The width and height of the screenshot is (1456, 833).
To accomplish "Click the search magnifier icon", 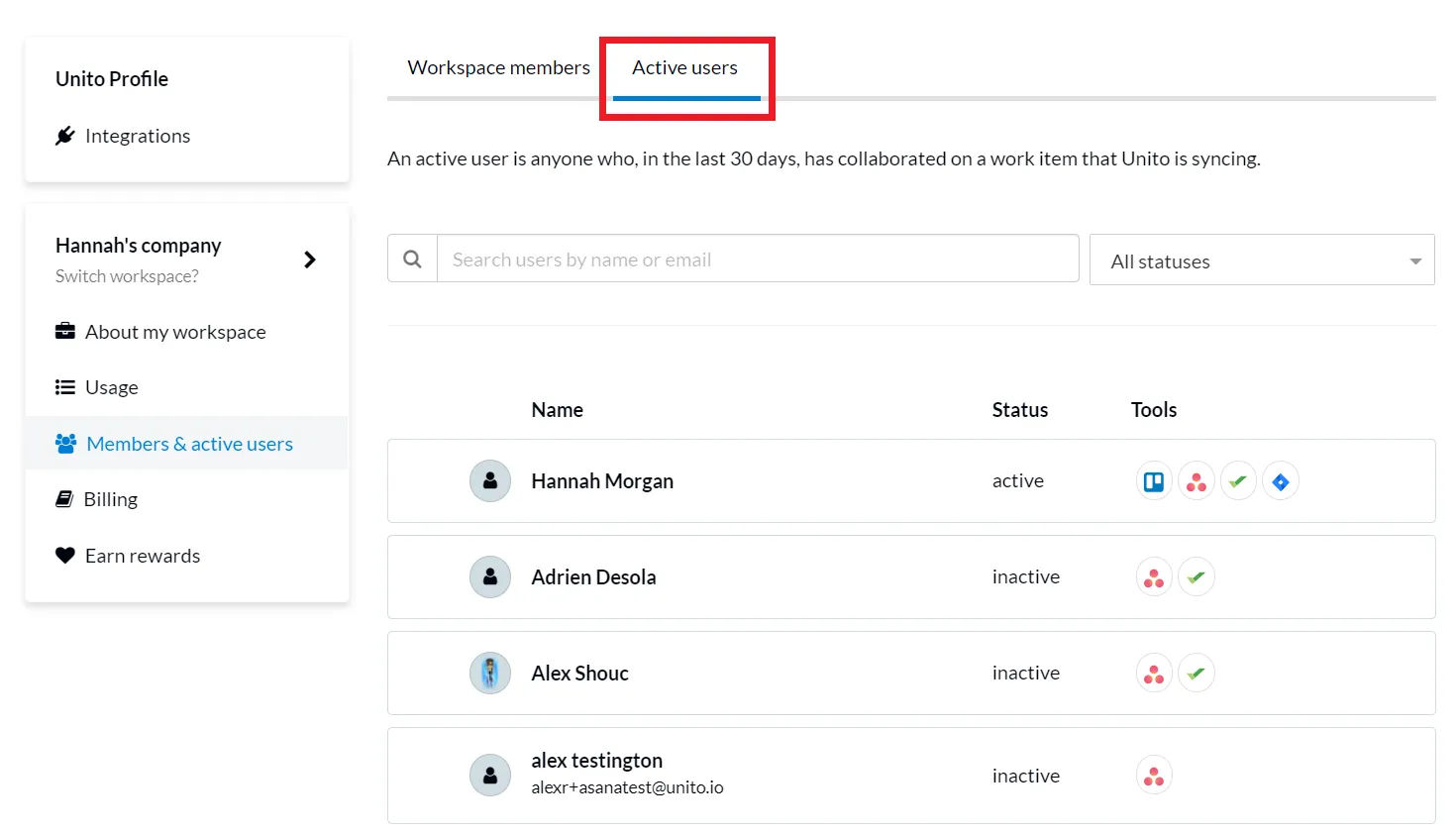I will click(x=412, y=259).
